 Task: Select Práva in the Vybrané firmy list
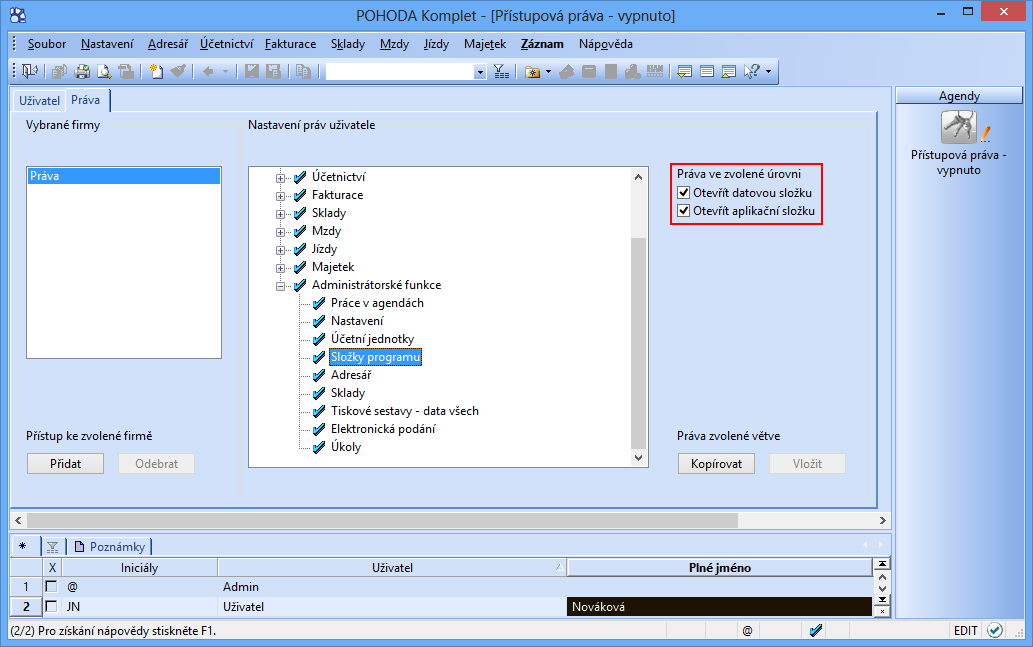124,176
